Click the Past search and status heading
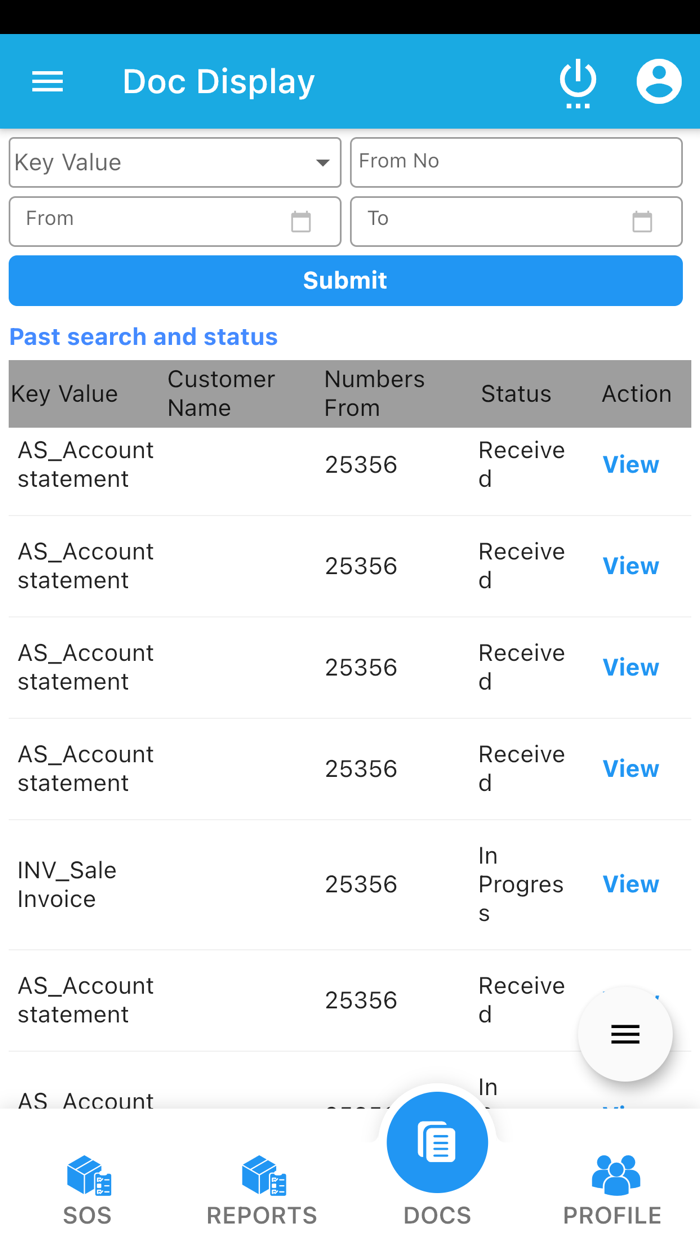Screen dimensions: 700x1244 point(144,337)
